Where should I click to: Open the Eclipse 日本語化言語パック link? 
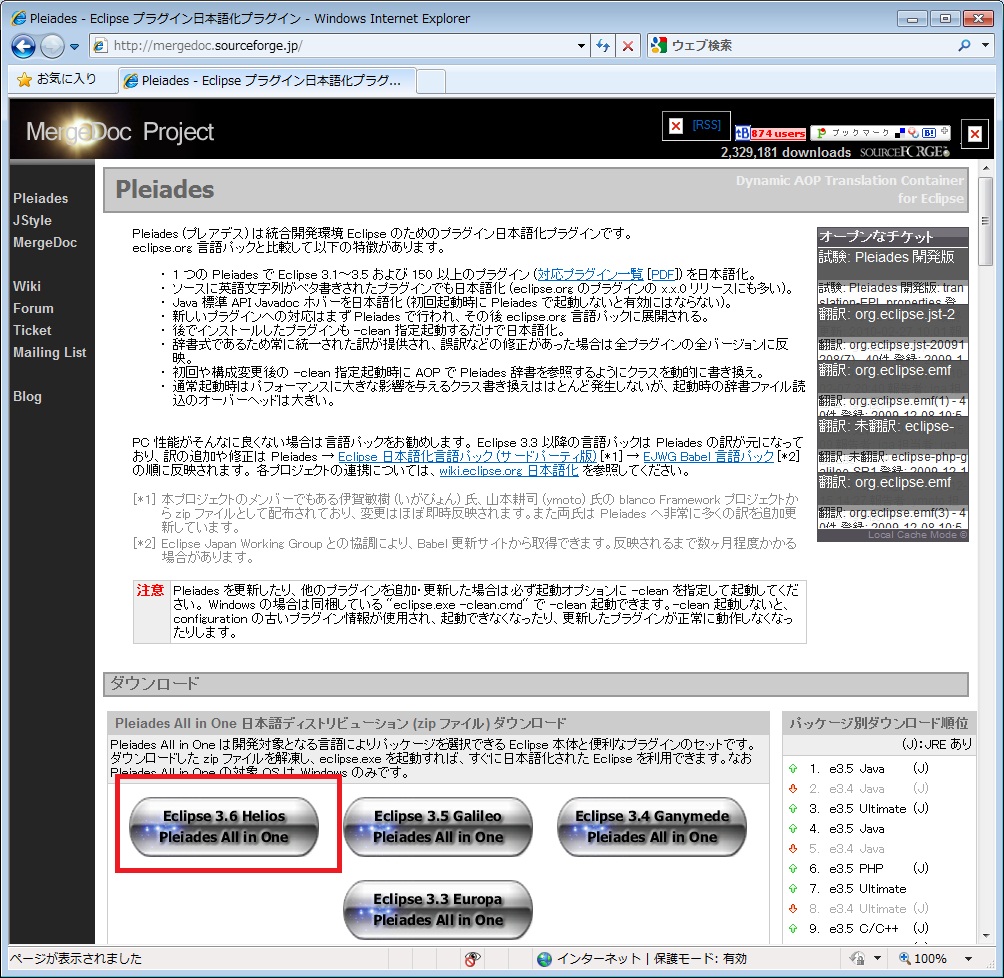467,456
